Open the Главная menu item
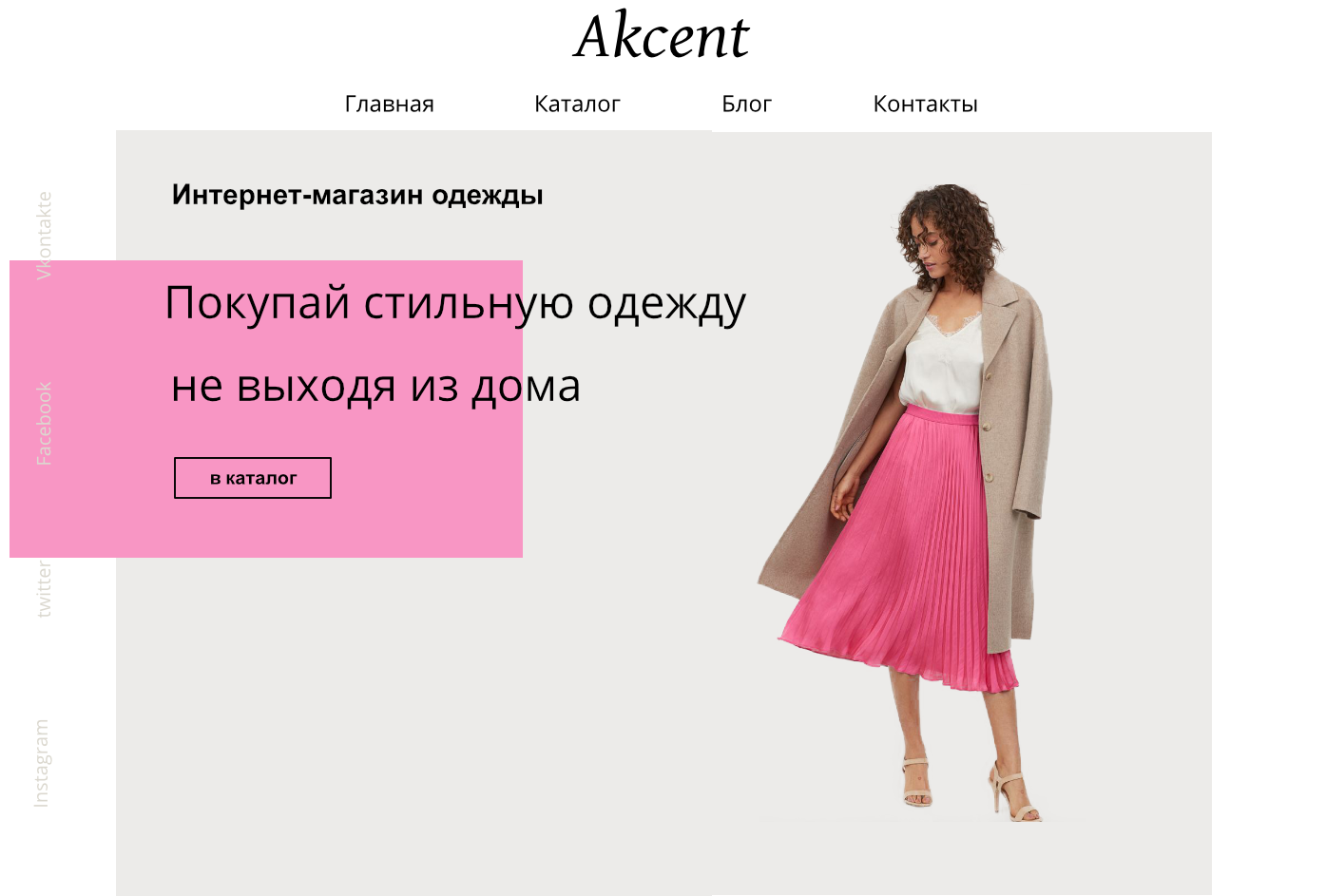Viewport: 1326px width, 896px height. [x=390, y=104]
